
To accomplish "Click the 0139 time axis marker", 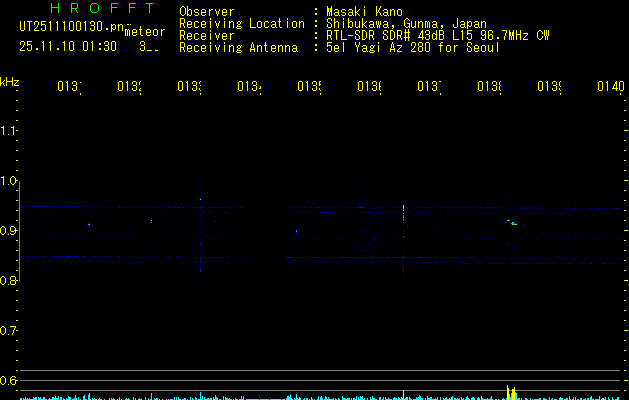I will point(549,86).
